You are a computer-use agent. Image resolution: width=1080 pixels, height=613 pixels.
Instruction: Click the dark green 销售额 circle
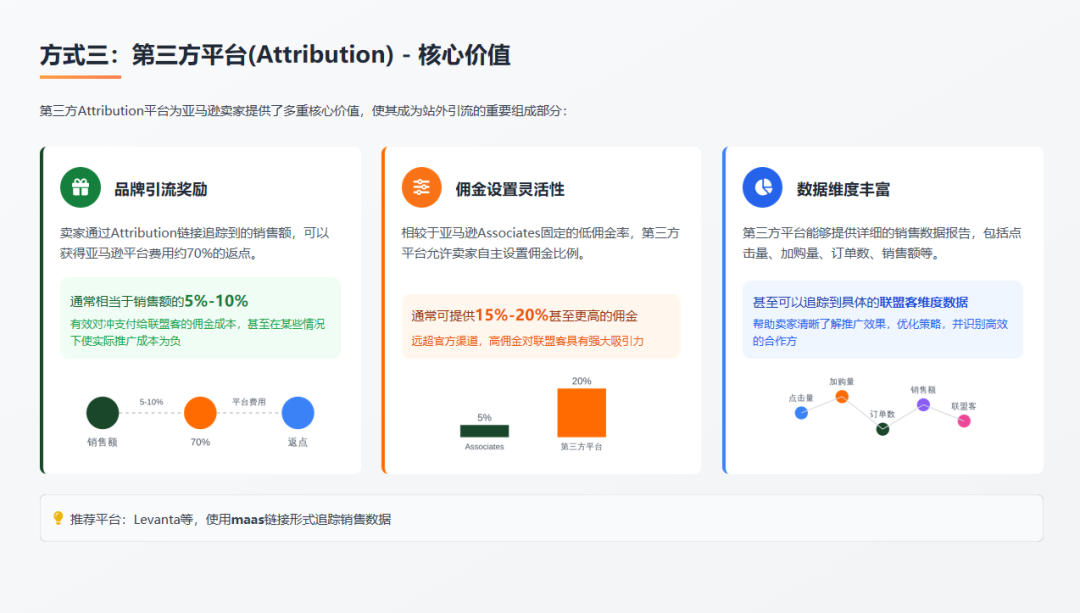(103, 413)
